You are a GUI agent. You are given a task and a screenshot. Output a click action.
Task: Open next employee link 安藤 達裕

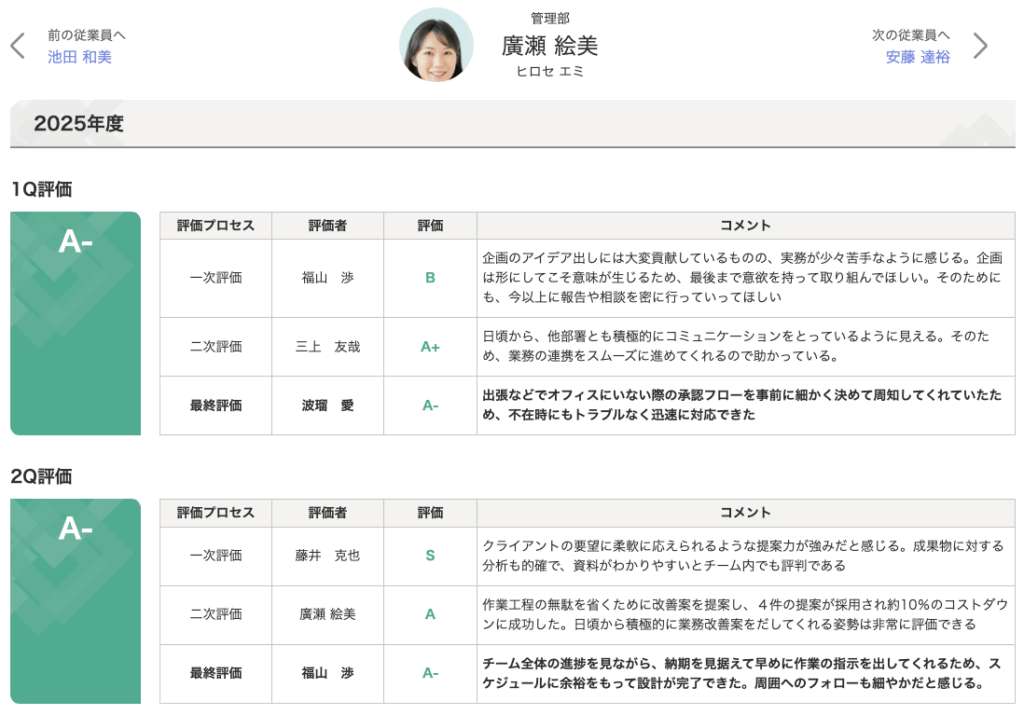click(x=917, y=57)
